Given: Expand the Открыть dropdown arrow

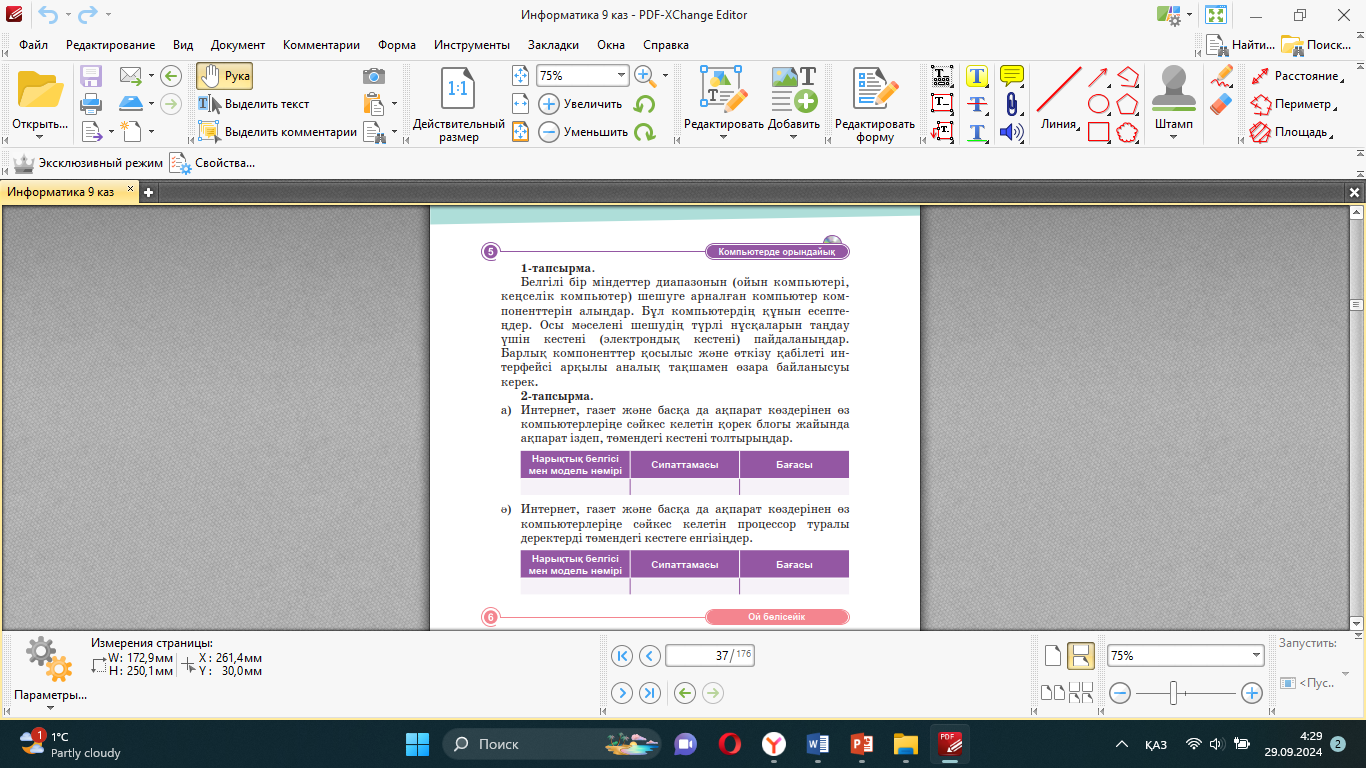Looking at the screenshot, I should coord(40,138).
